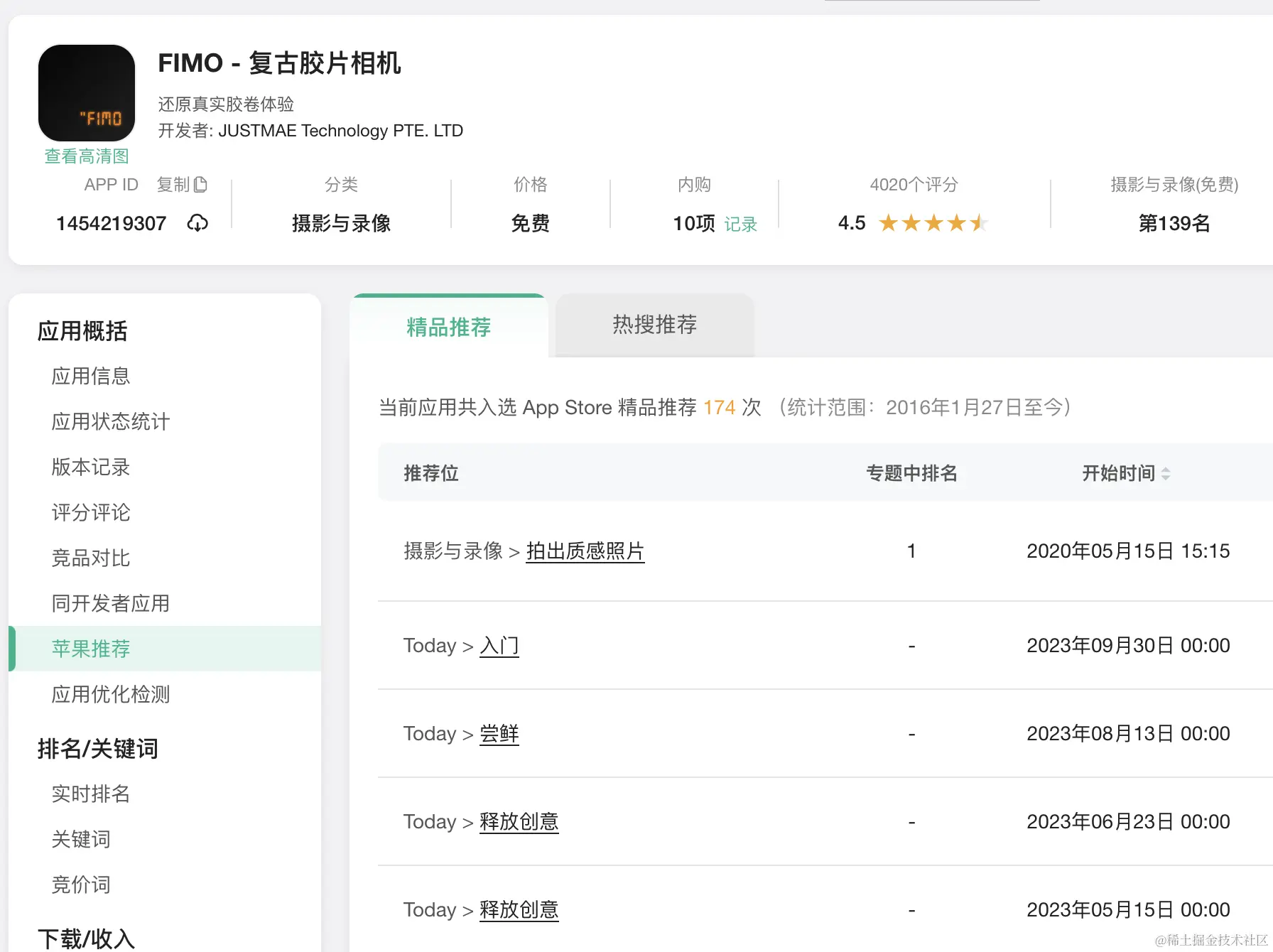
Task: Open 竞价词 sidebar item
Action: click(x=81, y=885)
